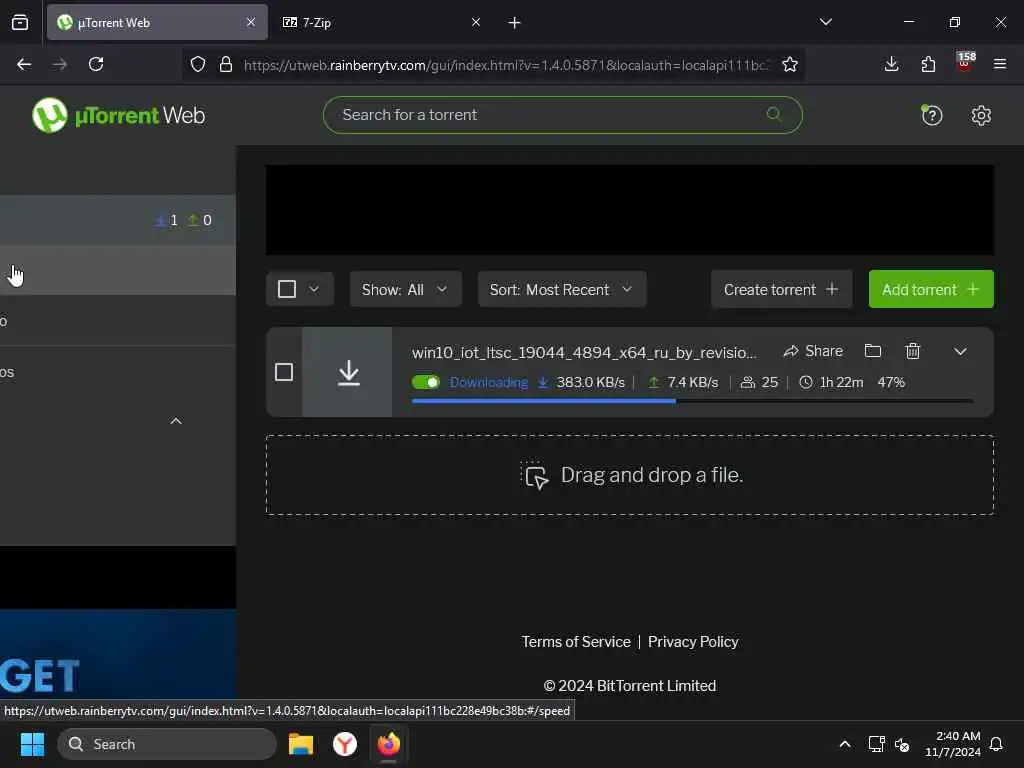Open the Windows Start menu
This screenshot has width=1024, height=768.
tap(32, 744)
